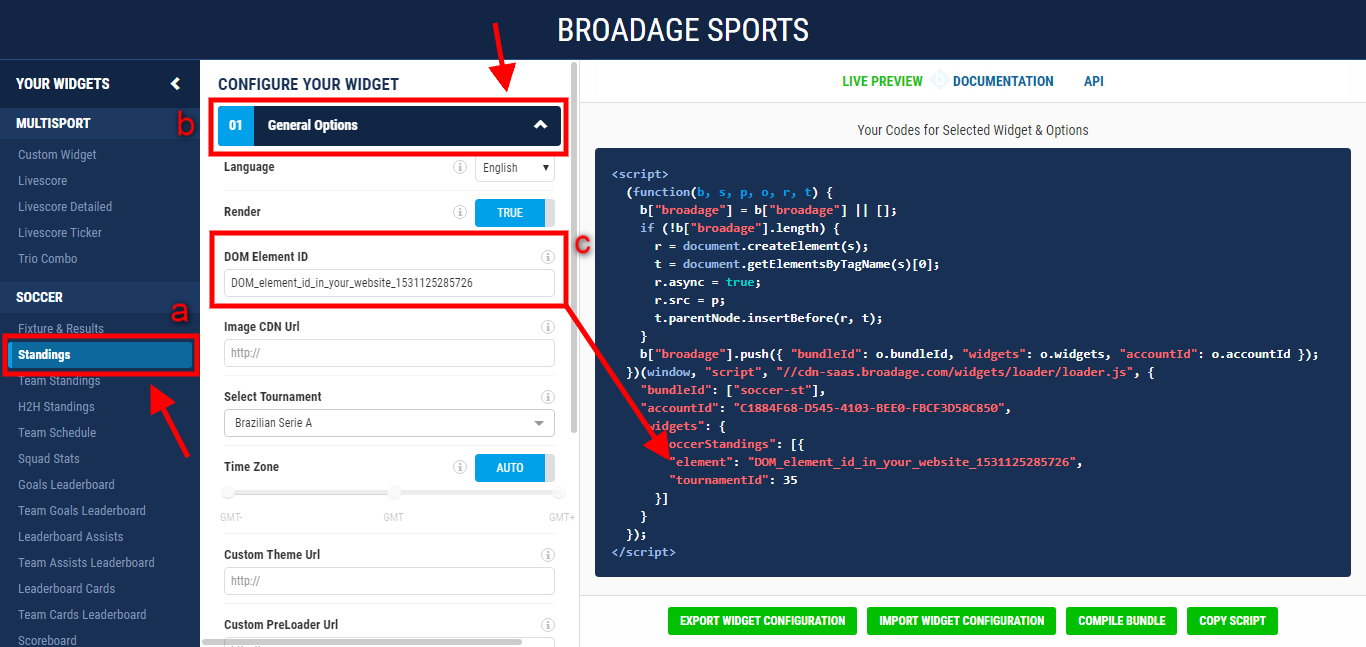Click the Image CDN Url info icon
This screenshot has width=1366, height=647.
548,327
